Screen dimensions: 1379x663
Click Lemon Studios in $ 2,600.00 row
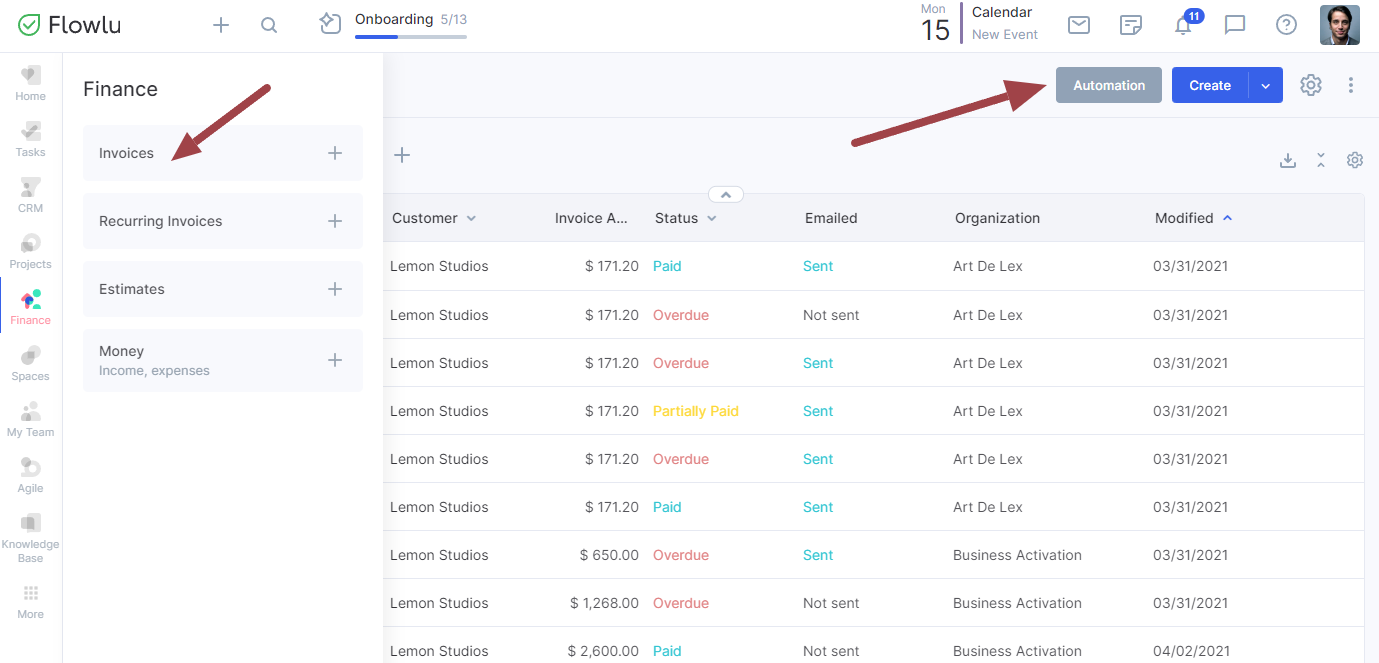coord(439,651)
